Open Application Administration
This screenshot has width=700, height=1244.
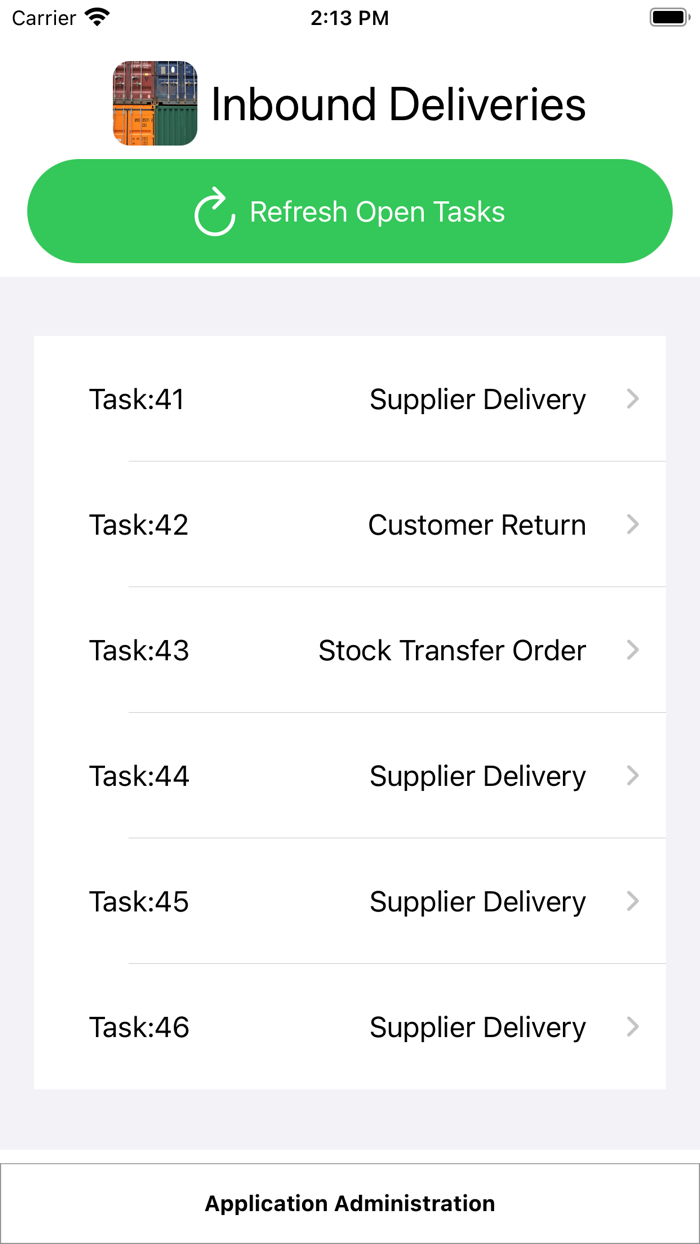(350, 1203)
